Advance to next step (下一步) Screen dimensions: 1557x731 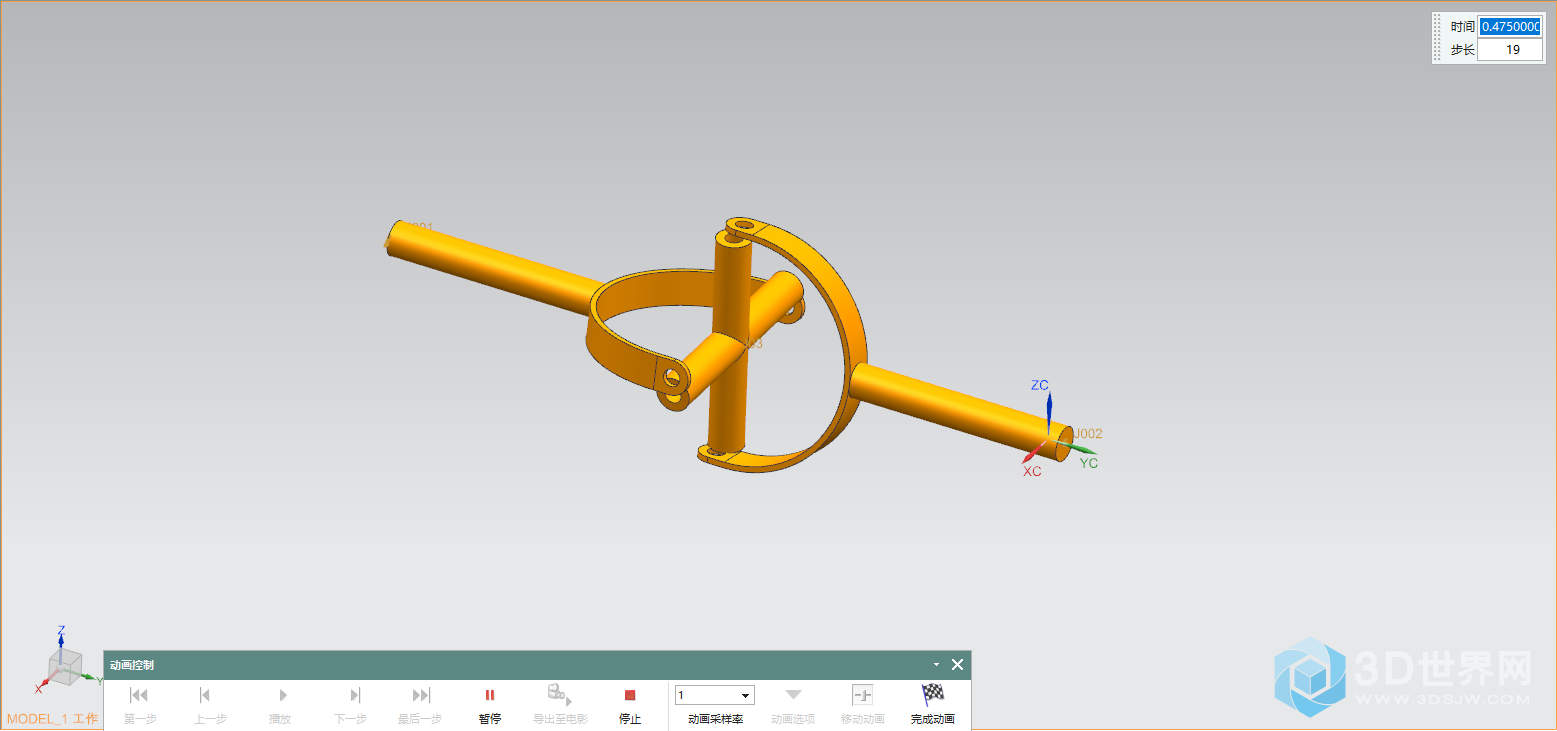click(350, 704)
